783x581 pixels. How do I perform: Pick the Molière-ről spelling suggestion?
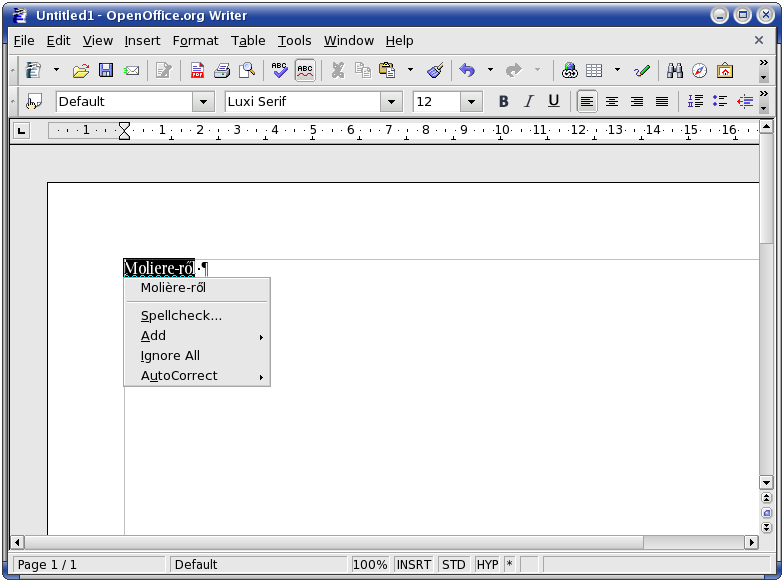[173, 287]
